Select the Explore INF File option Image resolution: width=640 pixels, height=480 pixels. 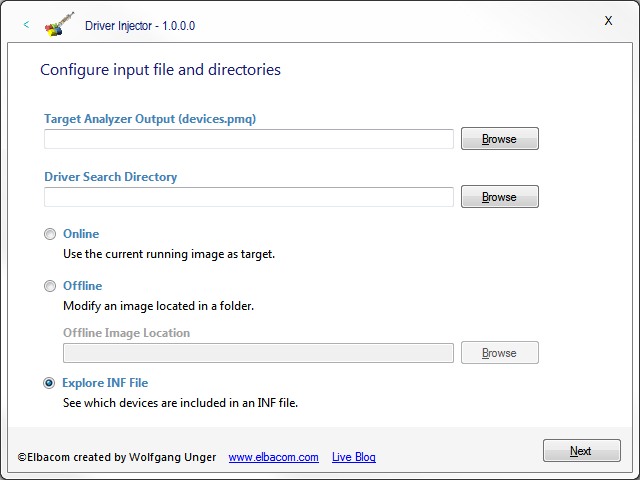[x=50, y=383]
